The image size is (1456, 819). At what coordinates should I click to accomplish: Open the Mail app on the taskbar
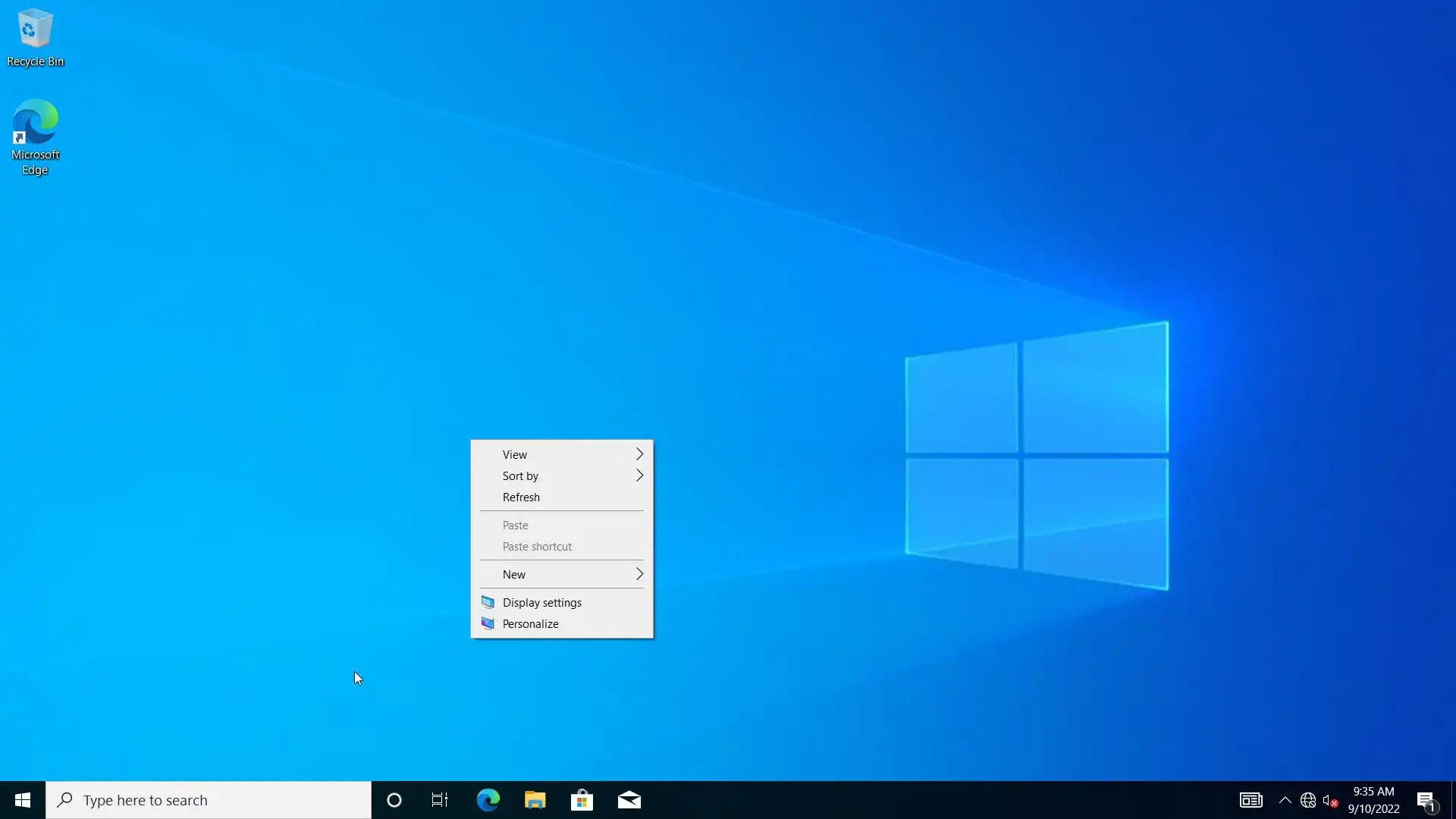coord(629,800)
